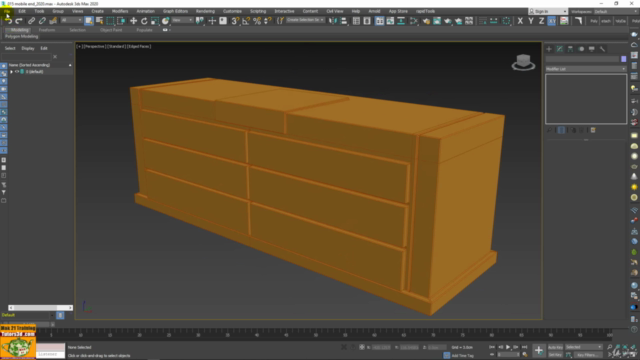Image resolution: width=640 pixels, height=360 pixels.
Task: Click the Mirror tool icon
Action: pos(333,21)
